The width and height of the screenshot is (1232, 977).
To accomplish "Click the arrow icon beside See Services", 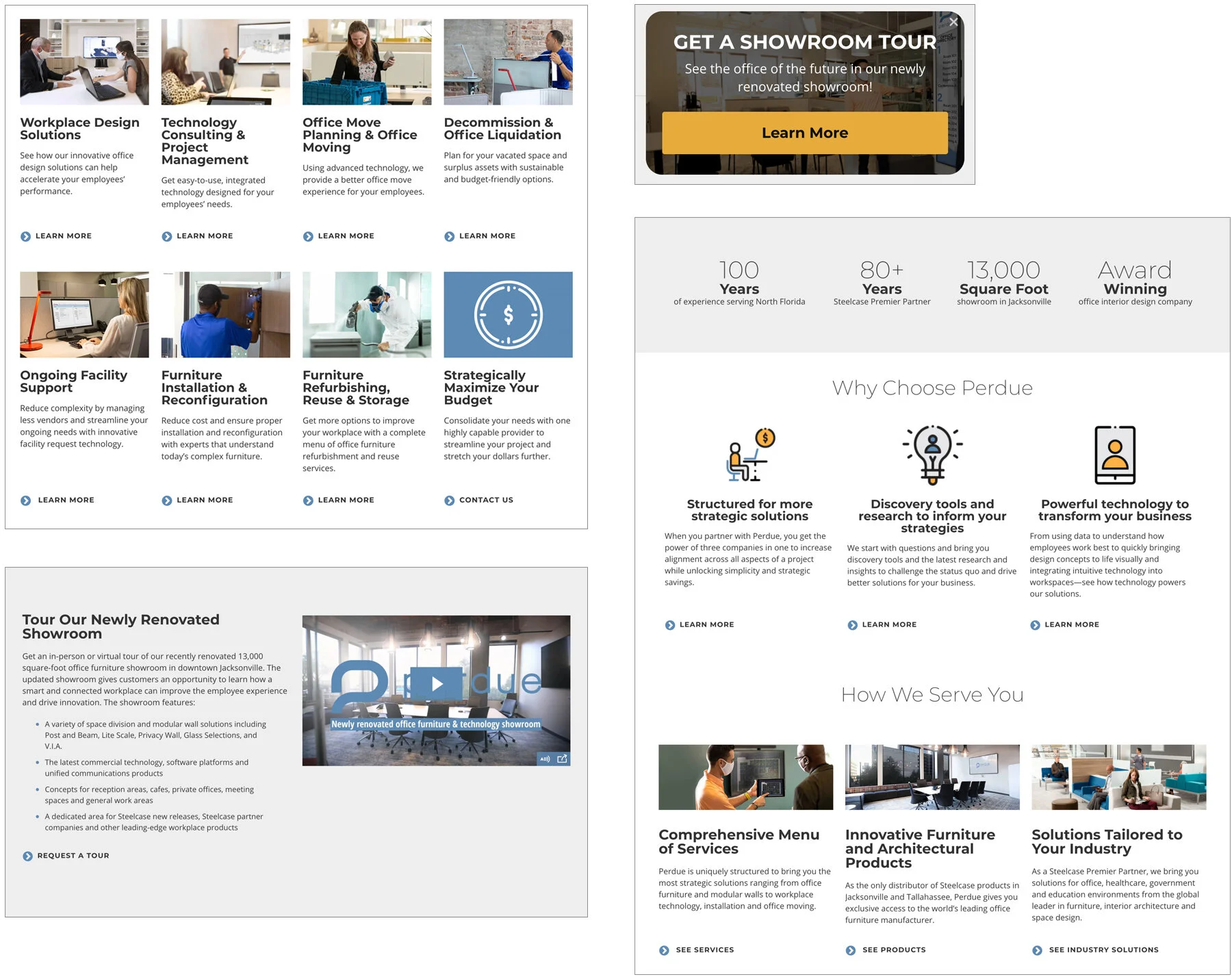I will pyautogui.click(x=664, y=950).
